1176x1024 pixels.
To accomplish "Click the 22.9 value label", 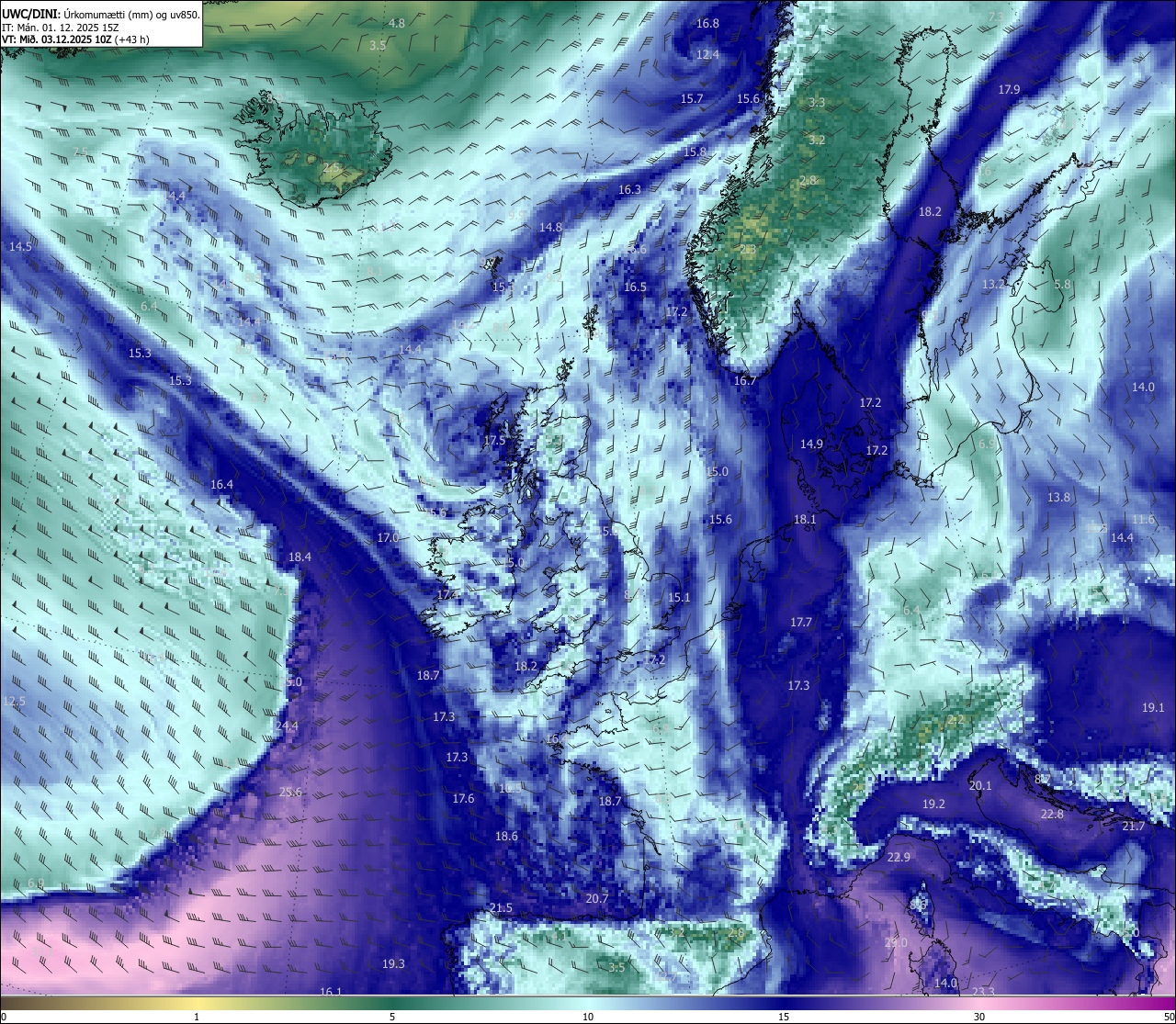I will pos(899,858).
